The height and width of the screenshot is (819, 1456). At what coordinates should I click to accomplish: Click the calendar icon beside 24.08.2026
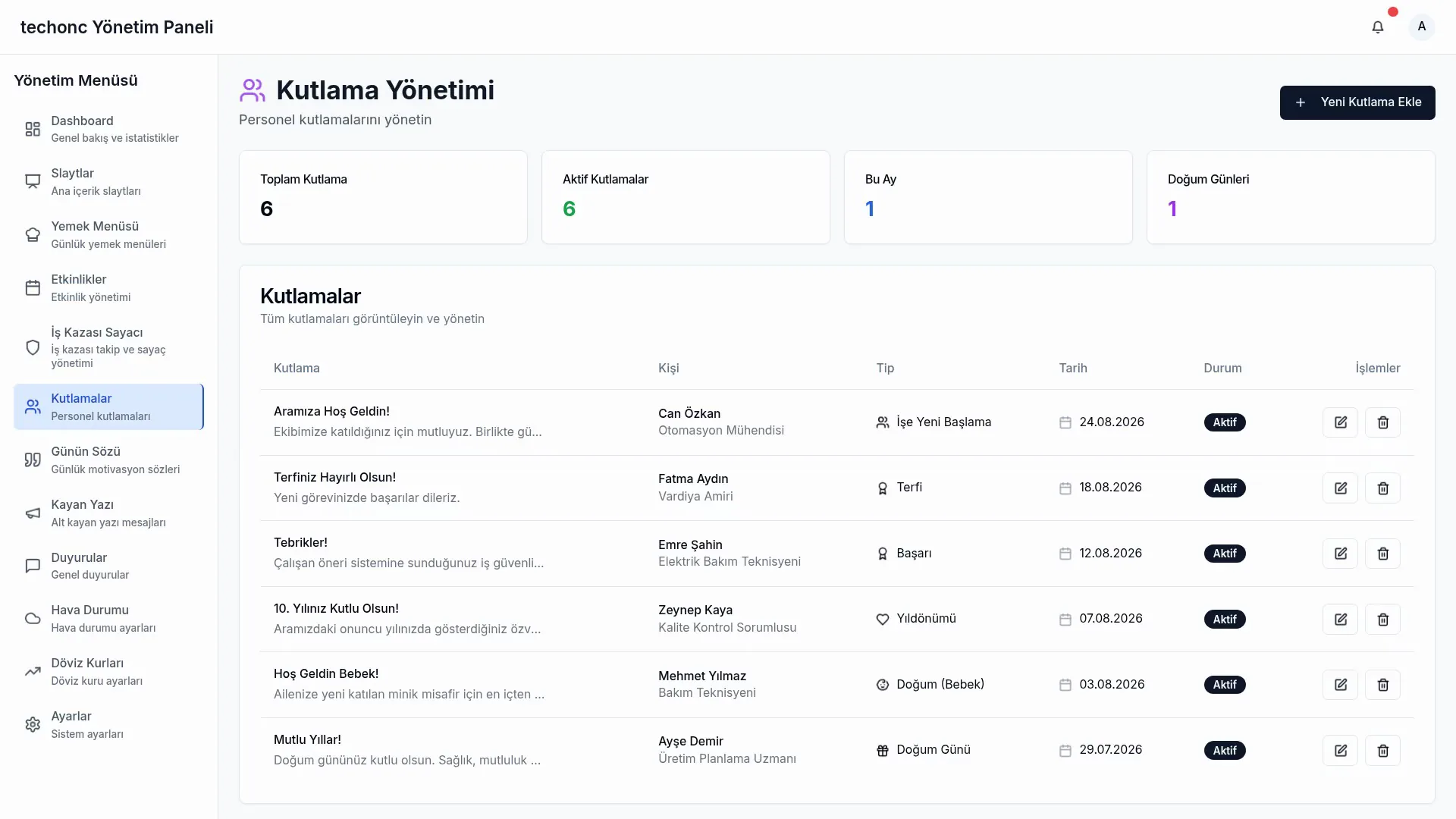point(1065,422)
